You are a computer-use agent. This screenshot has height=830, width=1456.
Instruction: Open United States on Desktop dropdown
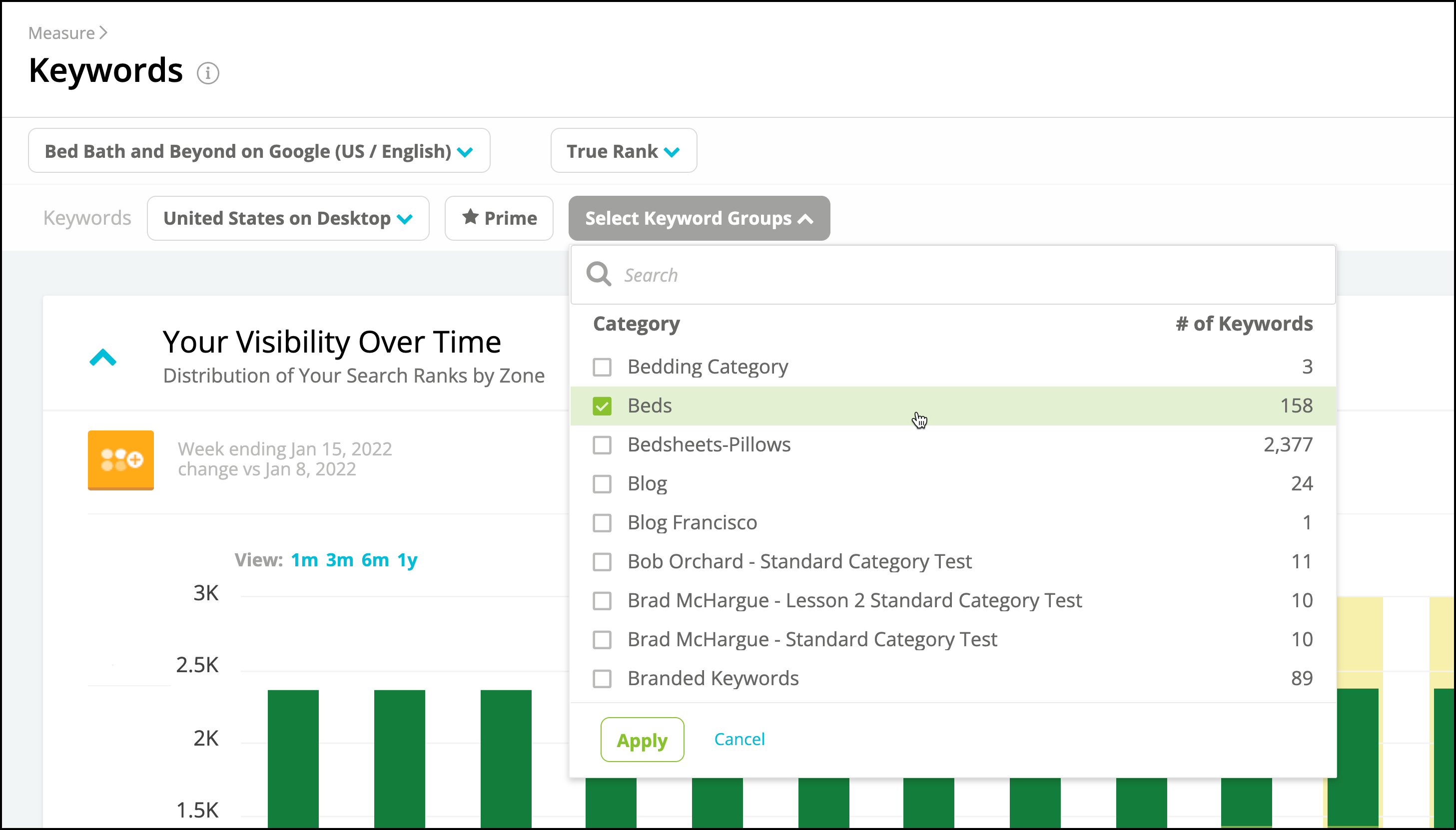[288, 218]
